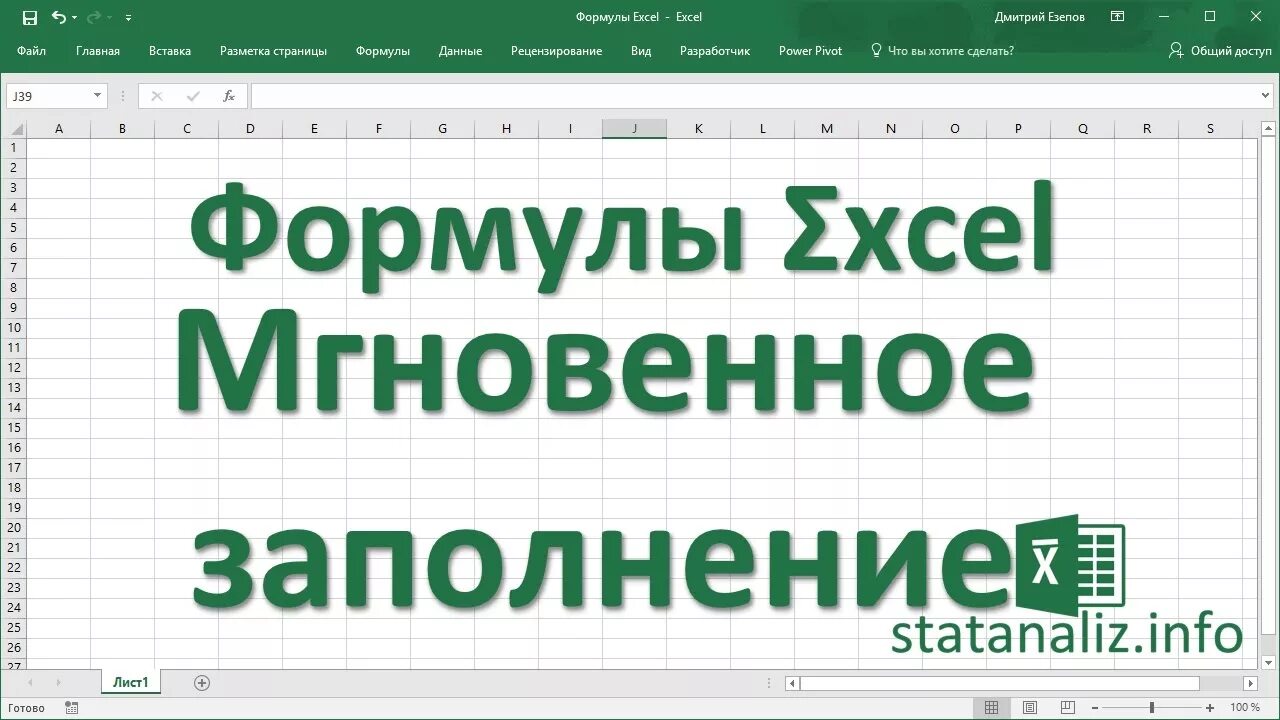Add a new sheet with plus button
Viewport: 1280px width, 720px height.
202,683
